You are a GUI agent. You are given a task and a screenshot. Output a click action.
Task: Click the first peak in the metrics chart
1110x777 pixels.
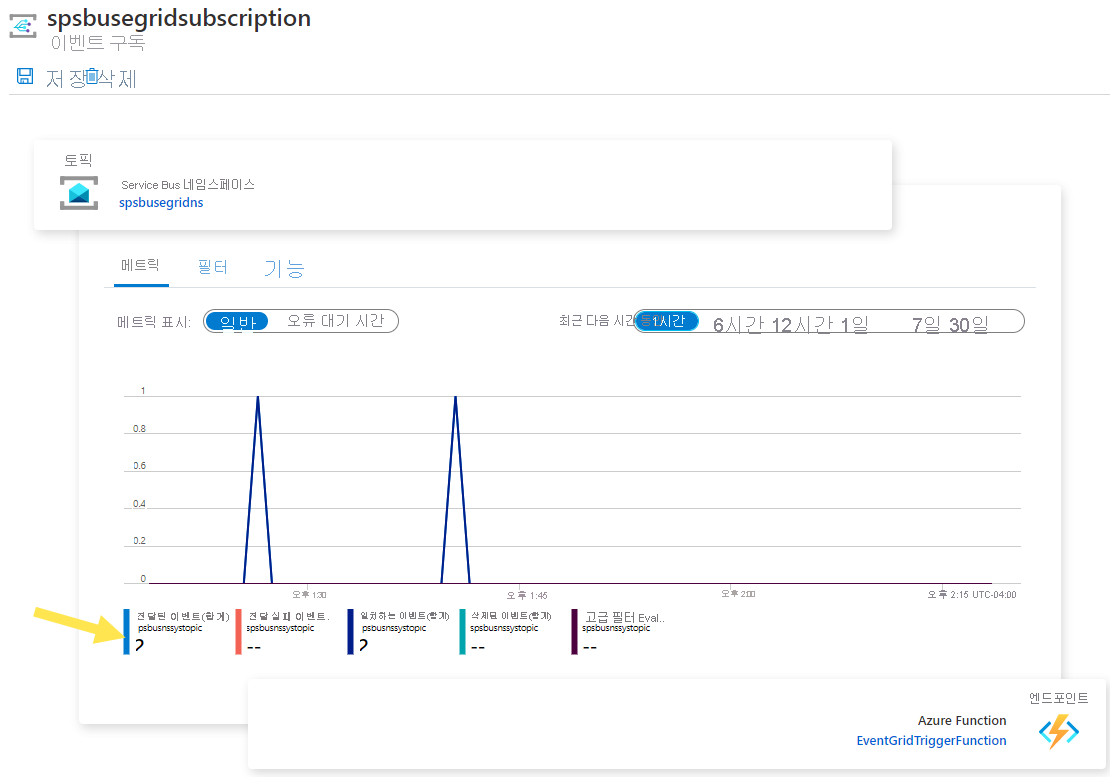[x=258, y=397]
